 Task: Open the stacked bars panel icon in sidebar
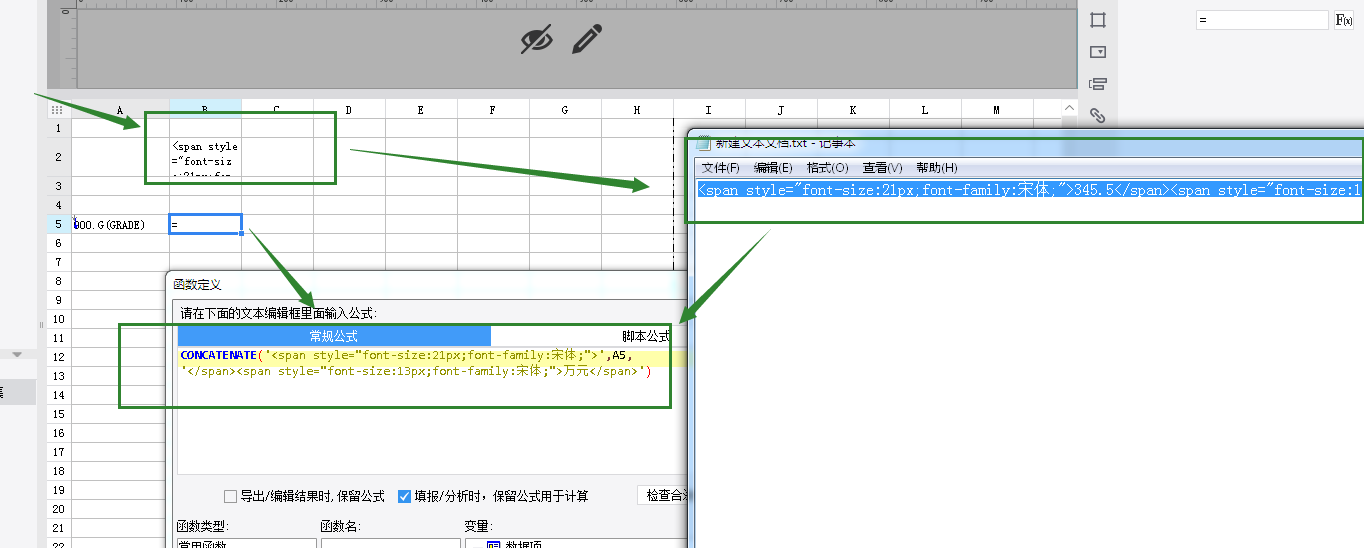1098,84
